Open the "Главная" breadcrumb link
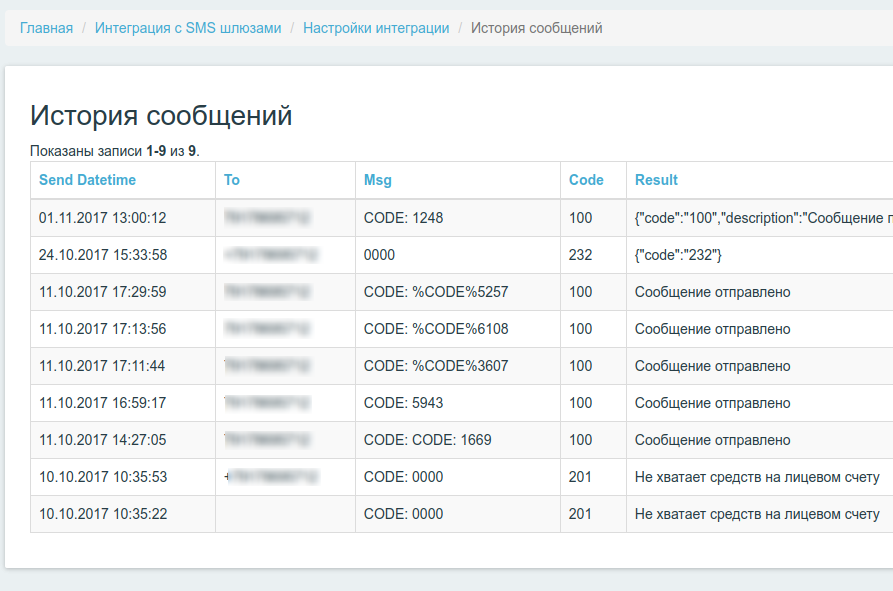Screen dimensions: 893x591 [45, 28]
